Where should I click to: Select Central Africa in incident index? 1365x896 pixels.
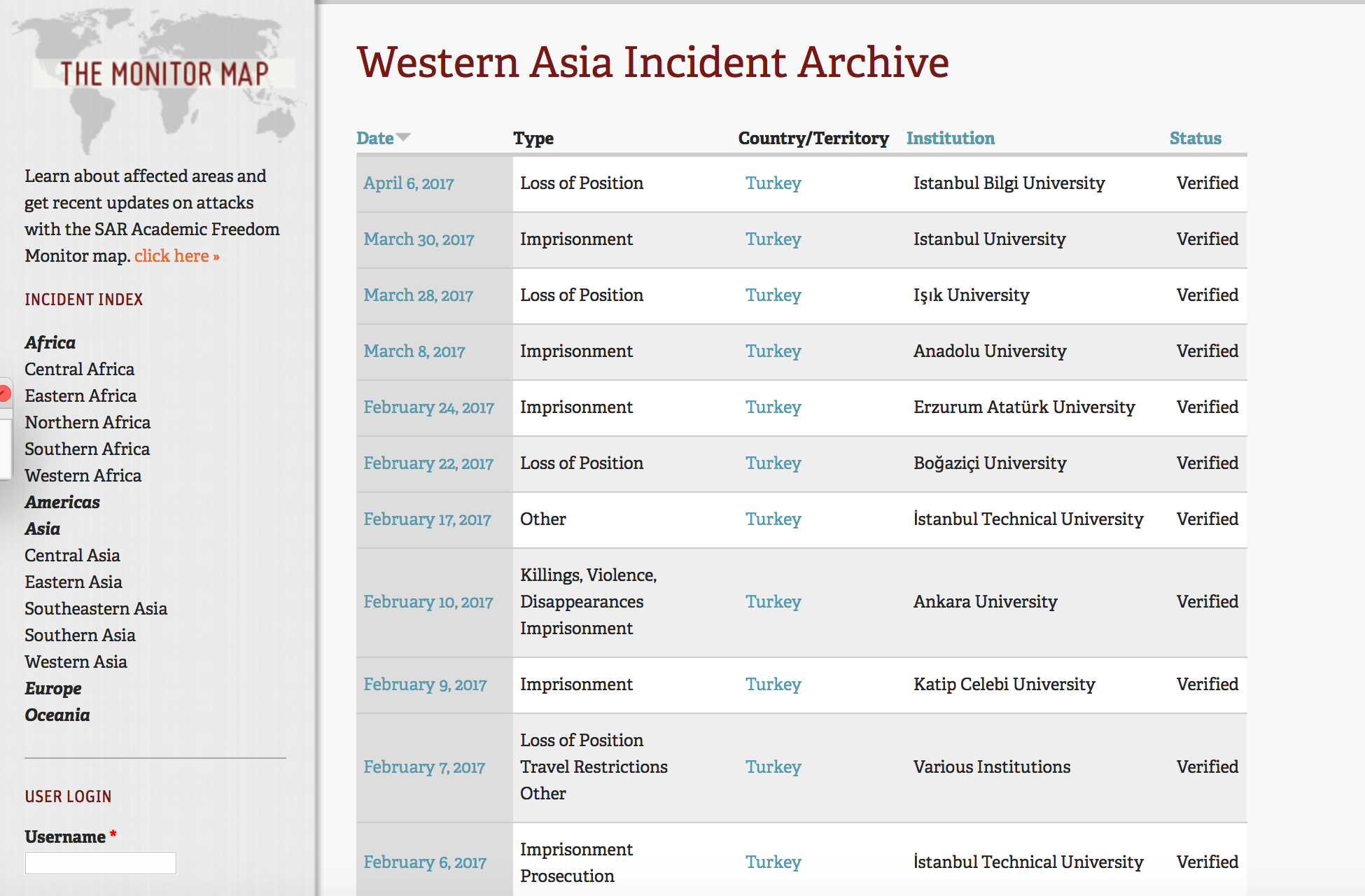pos(79,370)
